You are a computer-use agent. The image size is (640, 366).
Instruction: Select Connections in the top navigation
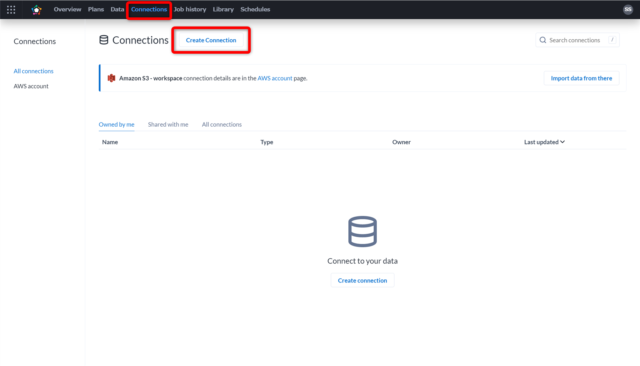[x=149, y=9]
